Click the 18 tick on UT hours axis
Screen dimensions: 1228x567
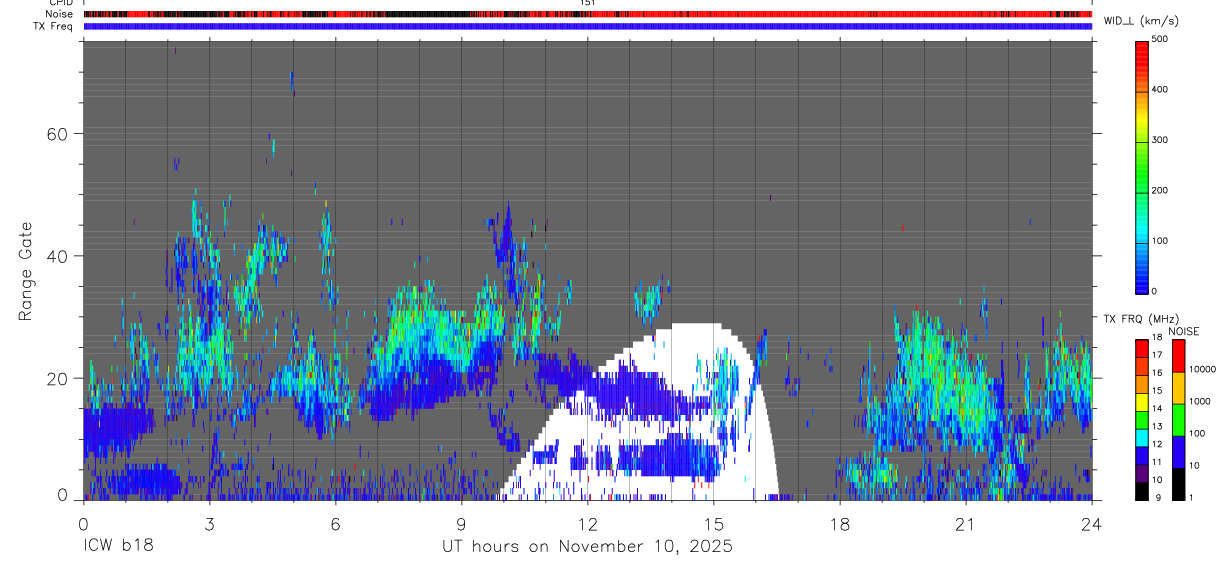point(840,523)
